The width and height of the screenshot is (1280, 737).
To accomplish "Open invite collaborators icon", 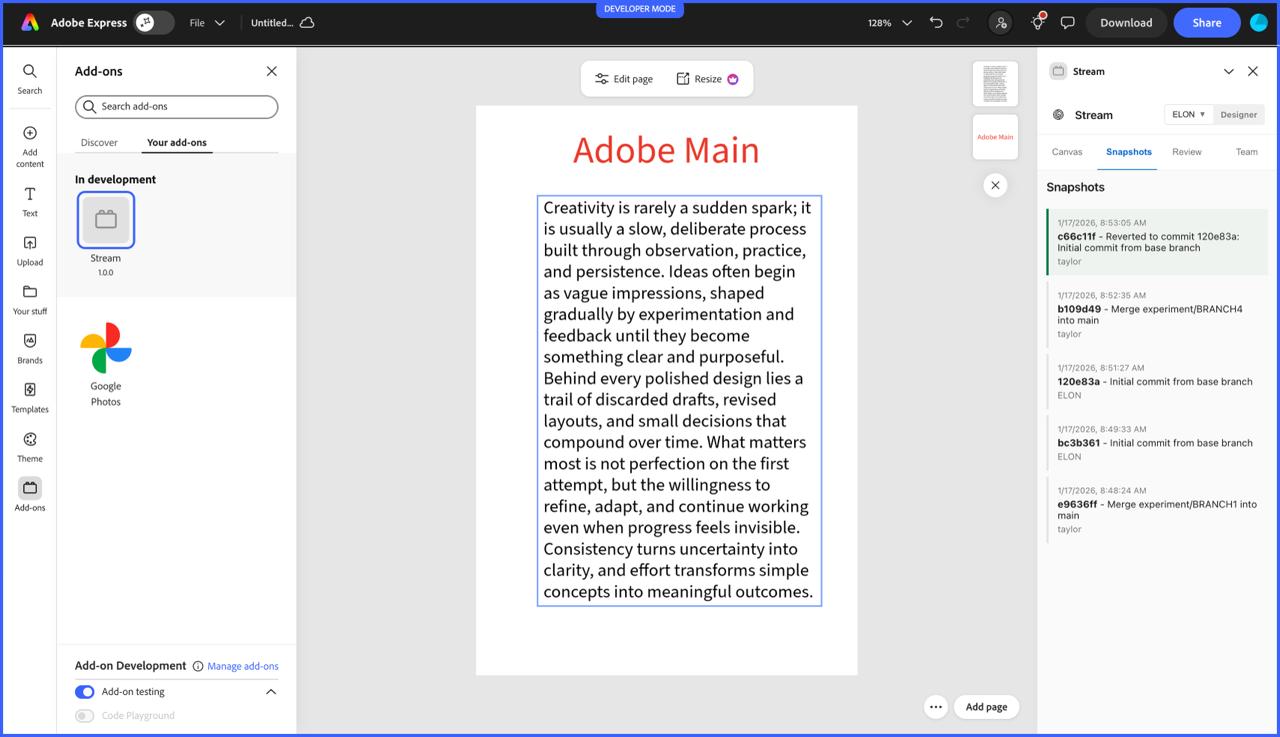I will pyautogui.click(x=1000, y=22).
